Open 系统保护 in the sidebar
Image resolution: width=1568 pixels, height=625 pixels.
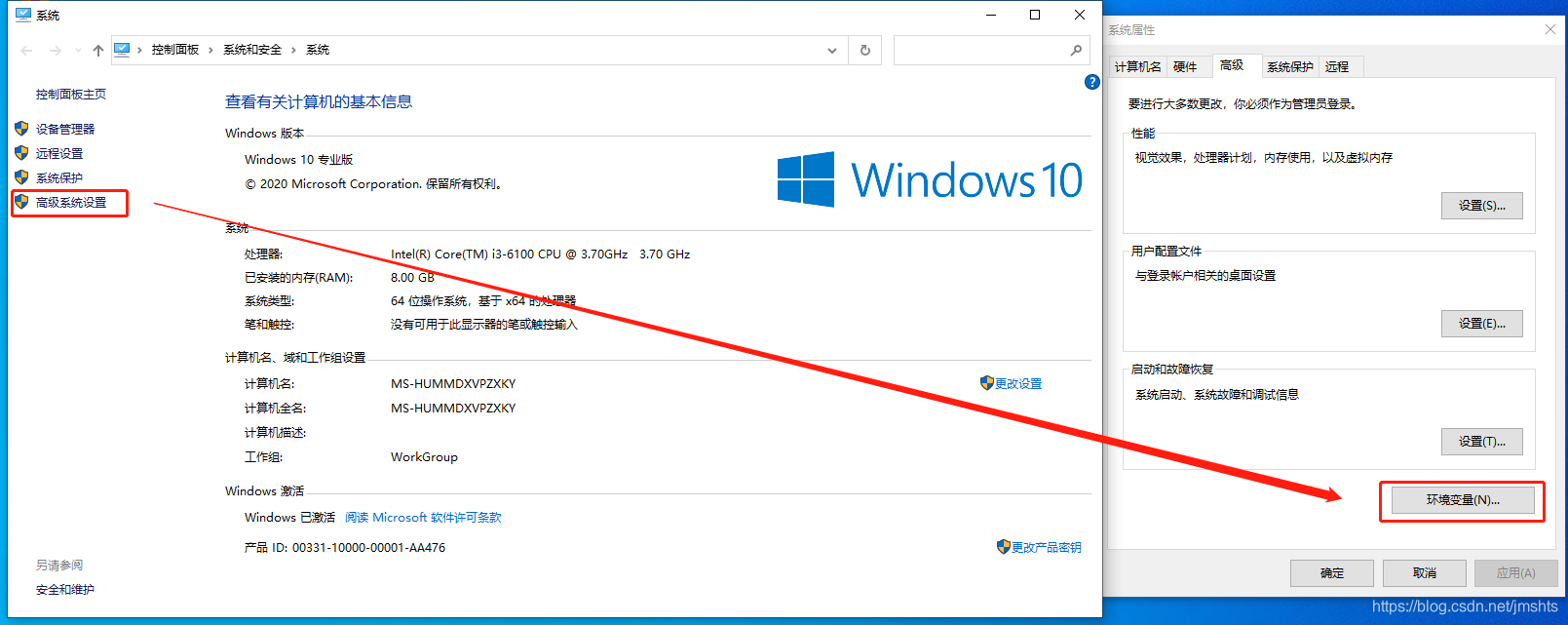point(59,177)
